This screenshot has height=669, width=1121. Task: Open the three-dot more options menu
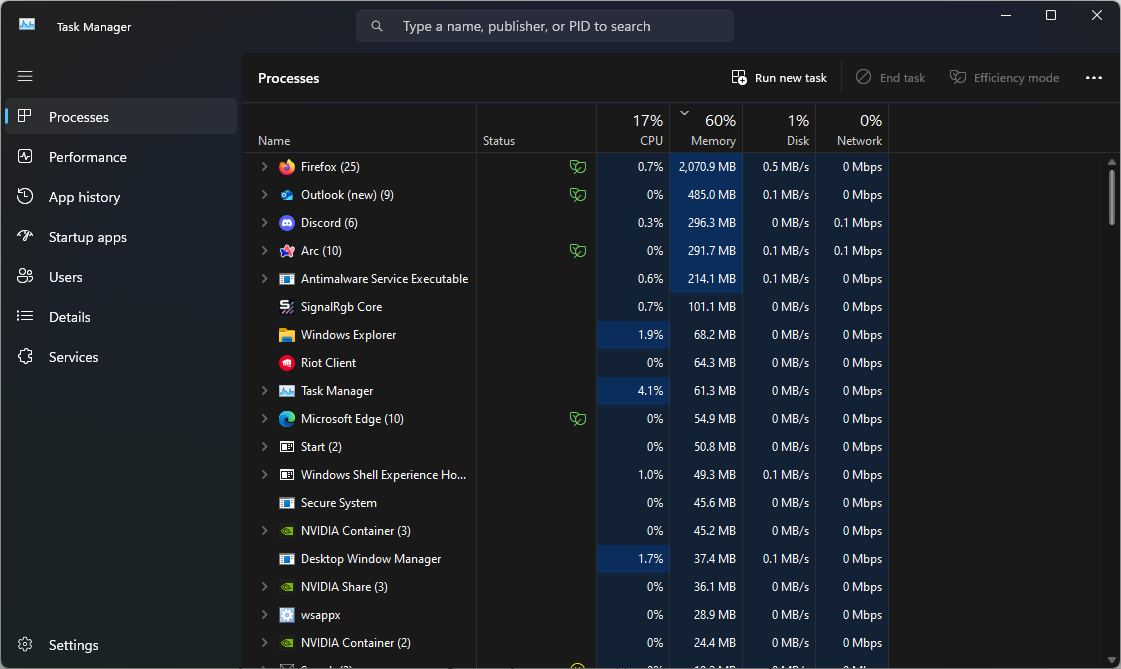pos(1094,77)
